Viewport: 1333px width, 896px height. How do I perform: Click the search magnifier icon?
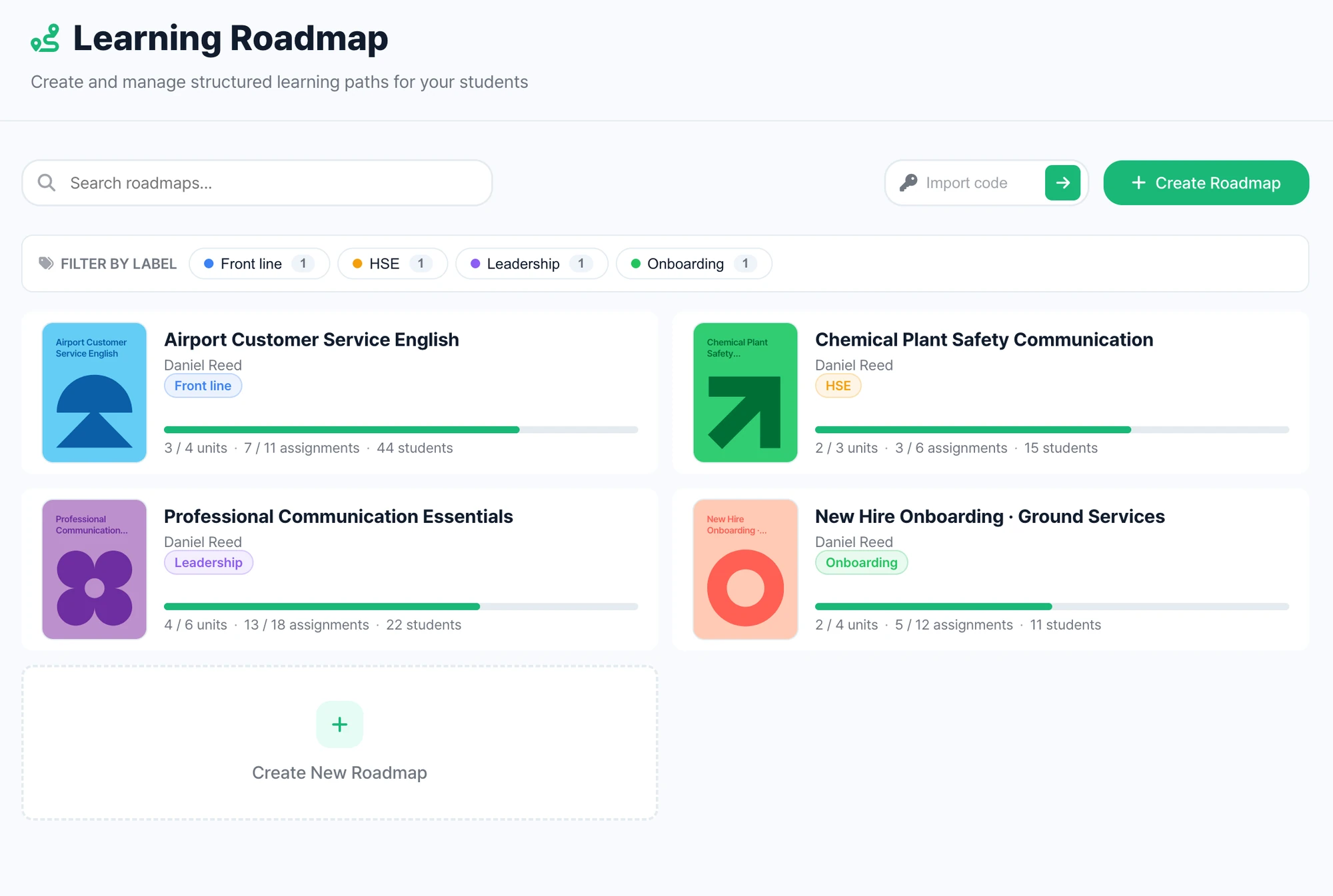[x=47, y=183]
